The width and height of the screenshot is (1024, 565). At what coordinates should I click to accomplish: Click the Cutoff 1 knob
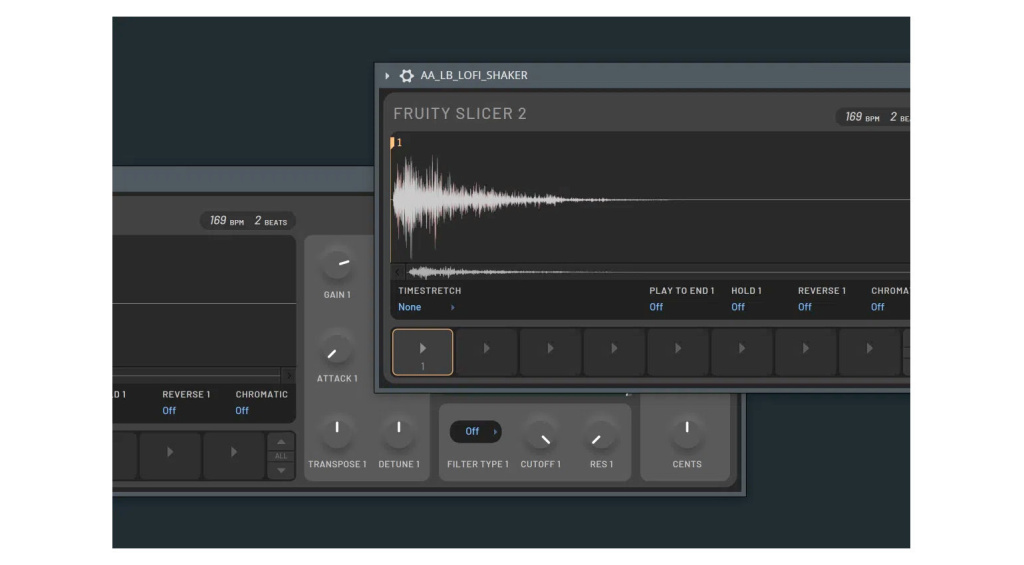541,434
